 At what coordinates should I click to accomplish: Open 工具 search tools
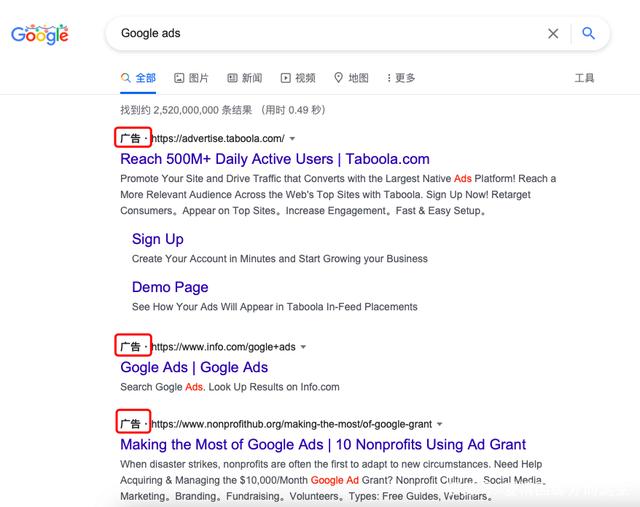coord(584,78)
